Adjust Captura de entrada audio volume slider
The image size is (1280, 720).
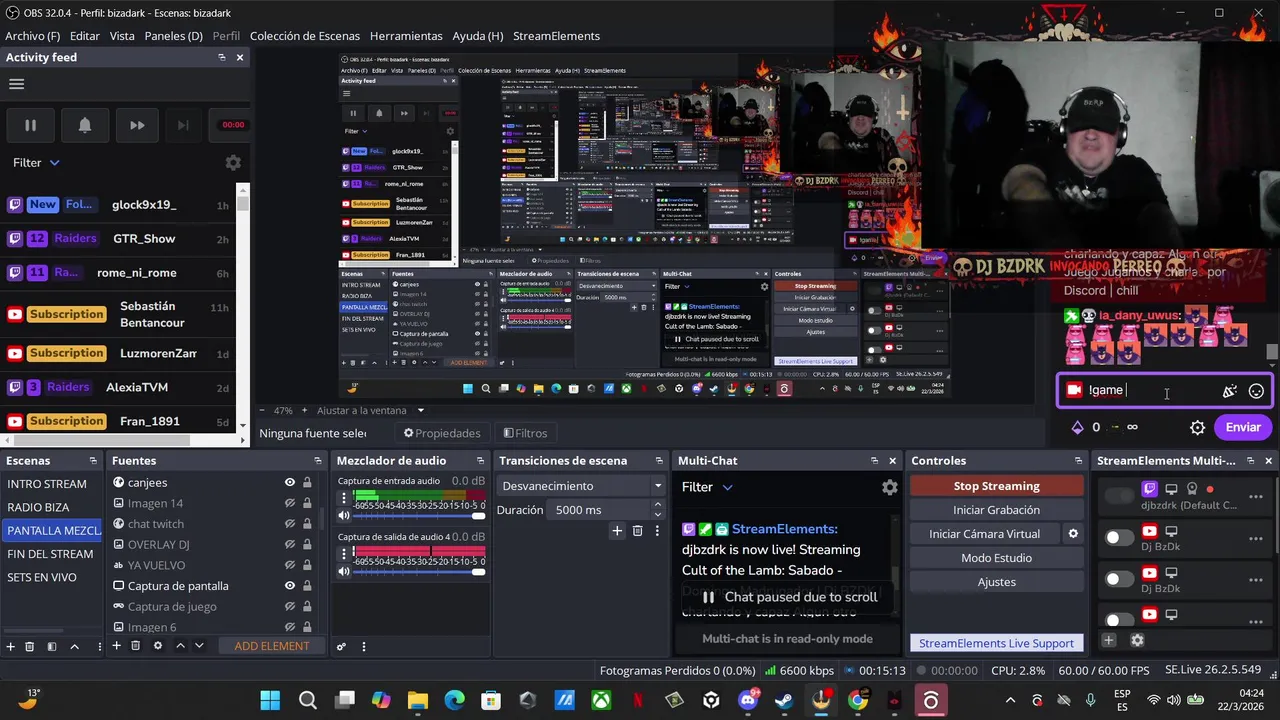coord(419,516)
